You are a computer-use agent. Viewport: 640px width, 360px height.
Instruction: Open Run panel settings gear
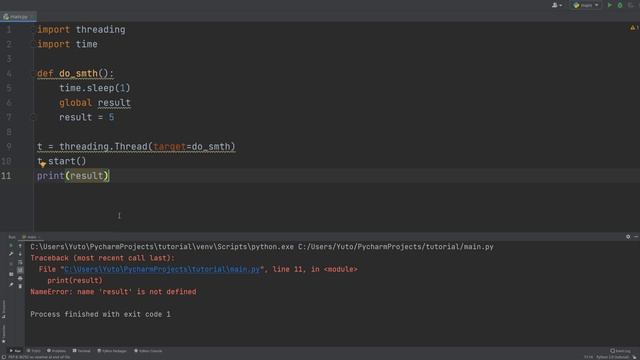click(x=628, y=237)
